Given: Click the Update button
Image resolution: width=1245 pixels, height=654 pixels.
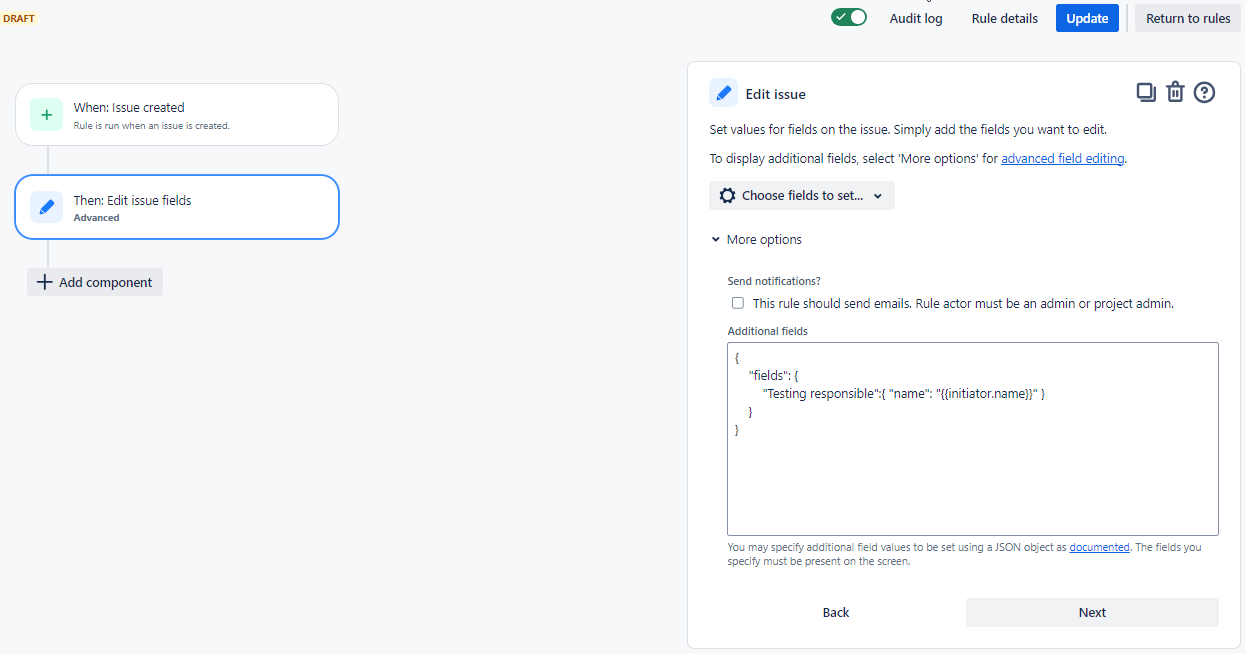Looking at the screenshot, I should coord(1087,18).
